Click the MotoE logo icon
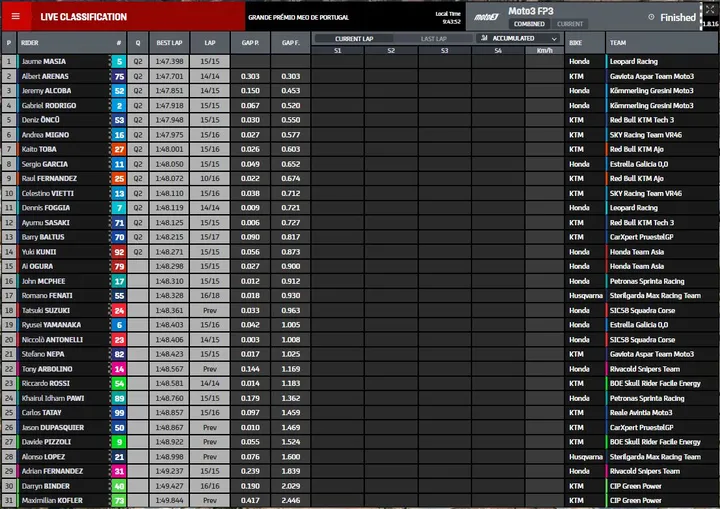The height and width of the screenshot is (509, 720). pyautogui.click(x=486, y=17)
